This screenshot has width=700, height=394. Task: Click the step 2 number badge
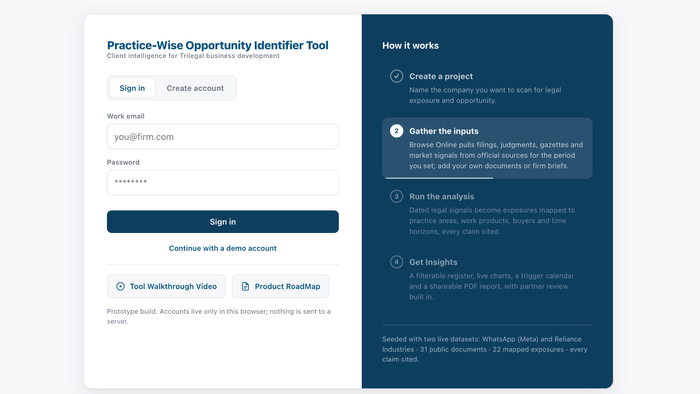[x=396, y=131]
